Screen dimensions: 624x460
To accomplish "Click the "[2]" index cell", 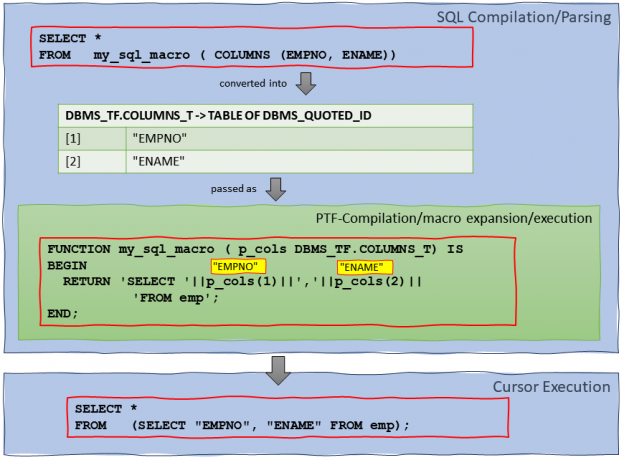I will 92,162.
